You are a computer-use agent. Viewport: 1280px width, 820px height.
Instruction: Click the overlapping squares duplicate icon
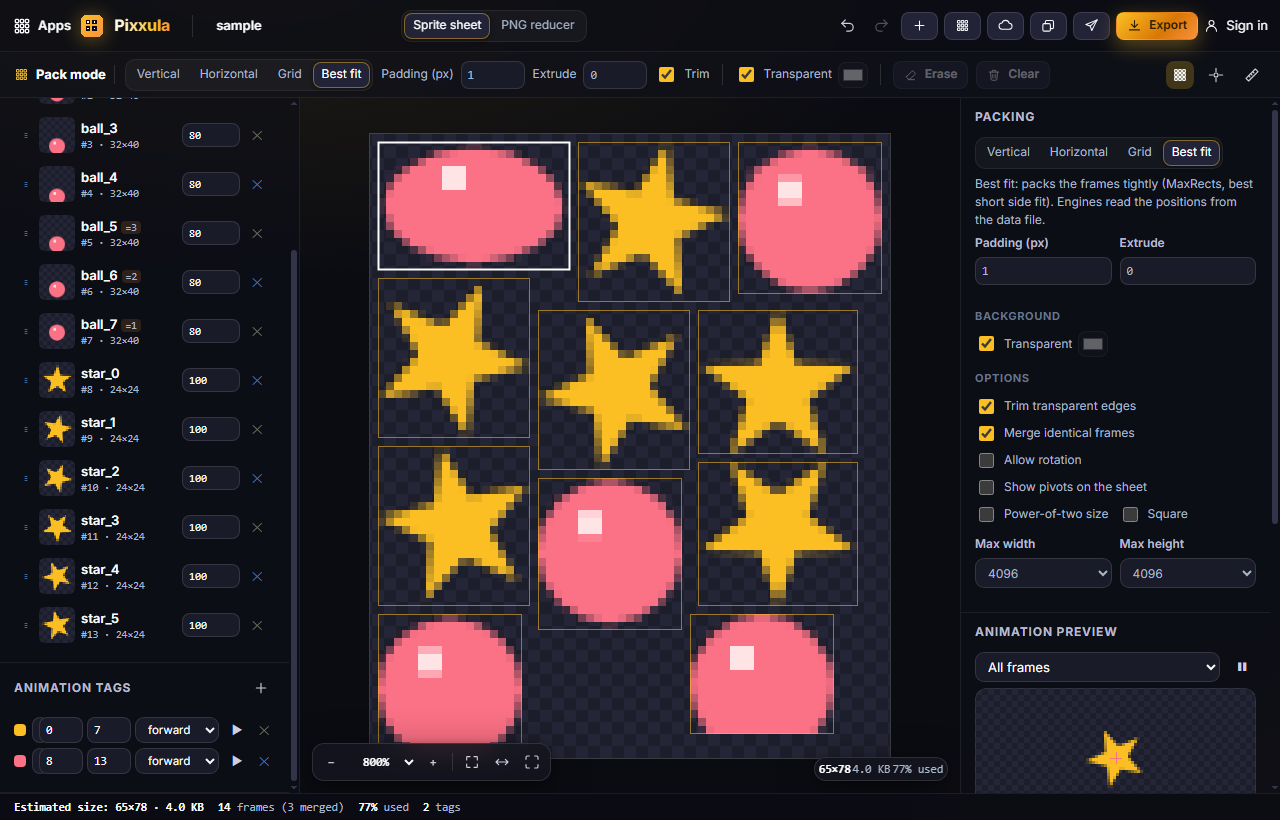(1048, 26)
